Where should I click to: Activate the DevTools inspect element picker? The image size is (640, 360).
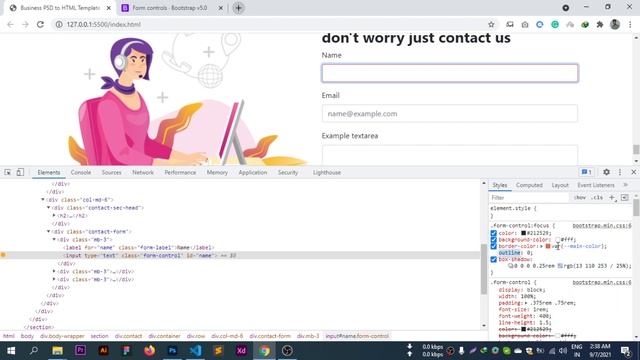pyautogui.click(x=8, y=172)
